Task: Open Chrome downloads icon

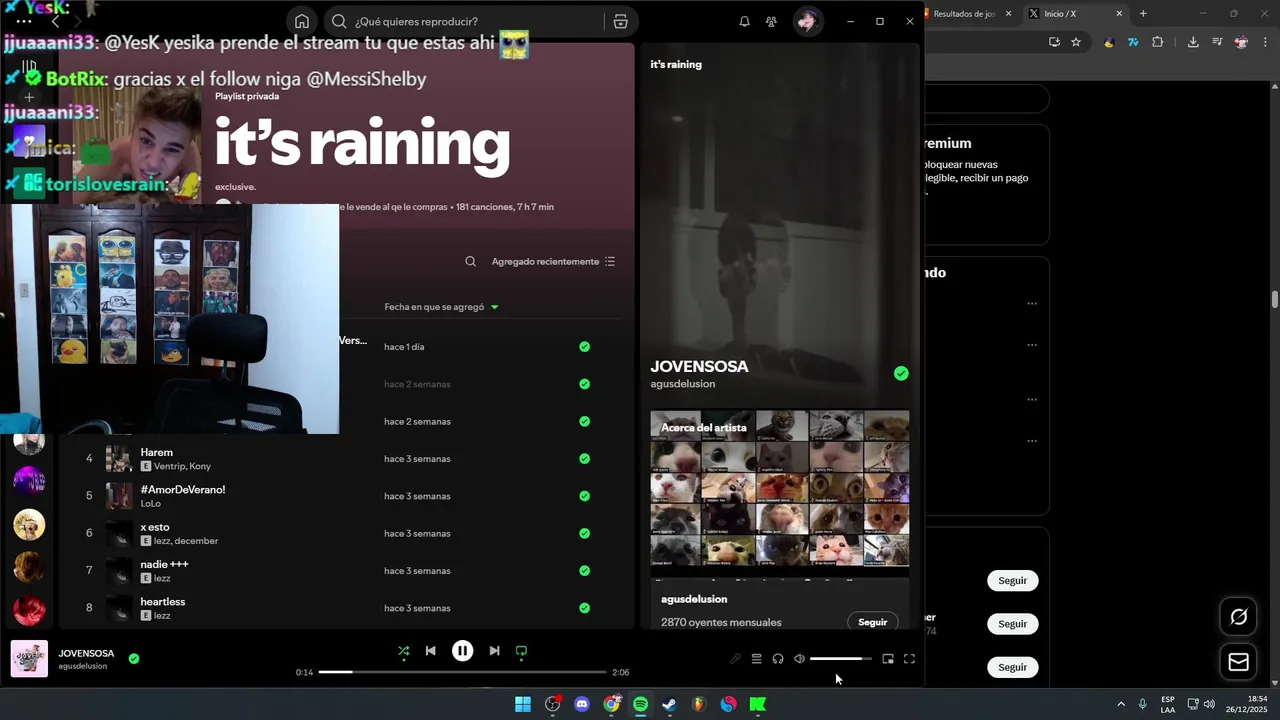Action: click(x=1193, y=42)
